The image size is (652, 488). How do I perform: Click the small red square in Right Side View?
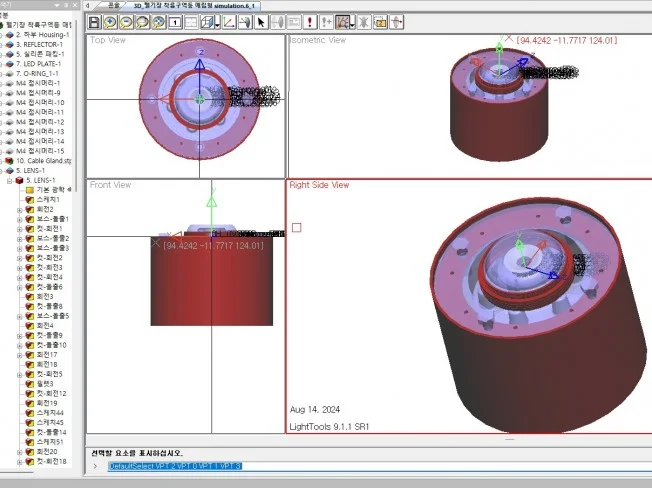point(296,227)
